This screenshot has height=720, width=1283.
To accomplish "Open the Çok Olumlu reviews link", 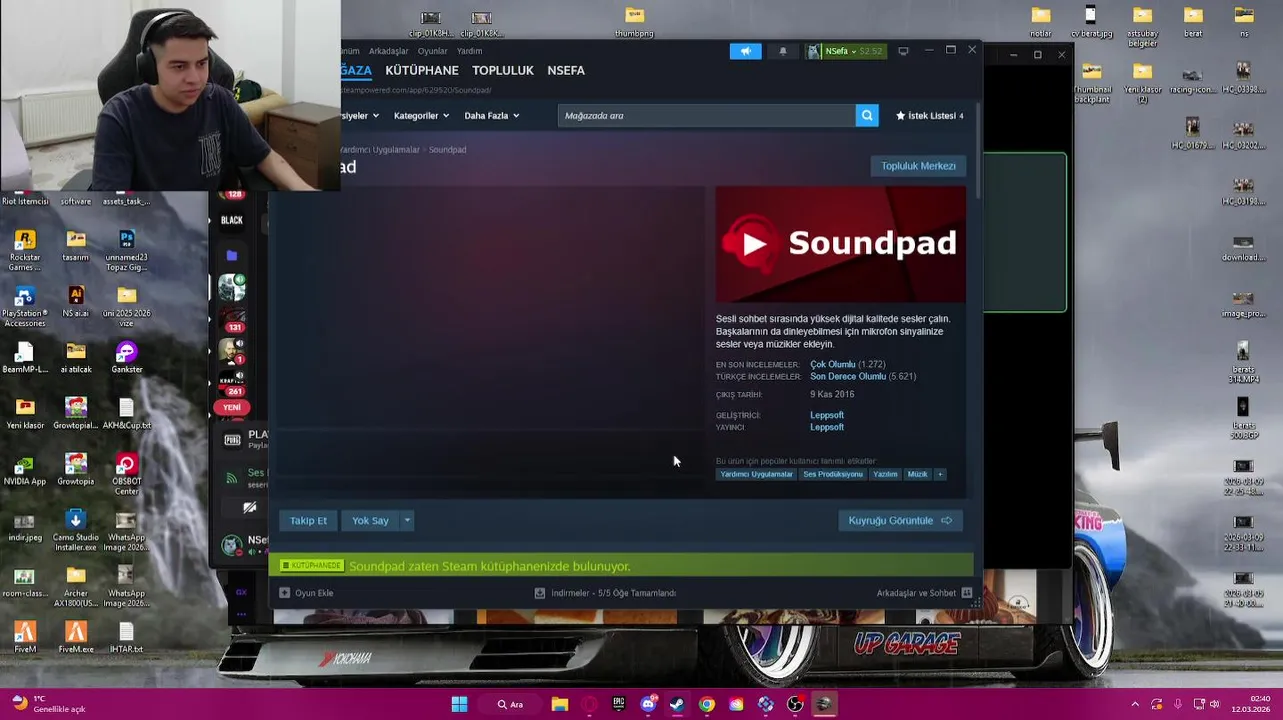I will 833,364.
